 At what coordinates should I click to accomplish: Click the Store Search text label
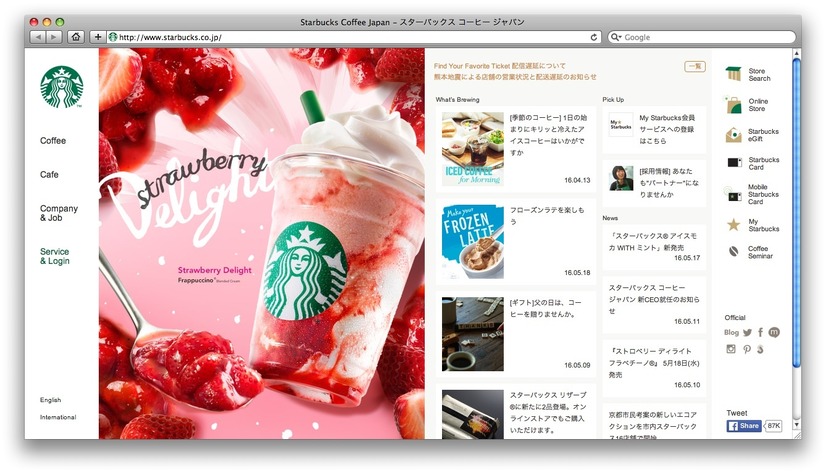(759, 74)
